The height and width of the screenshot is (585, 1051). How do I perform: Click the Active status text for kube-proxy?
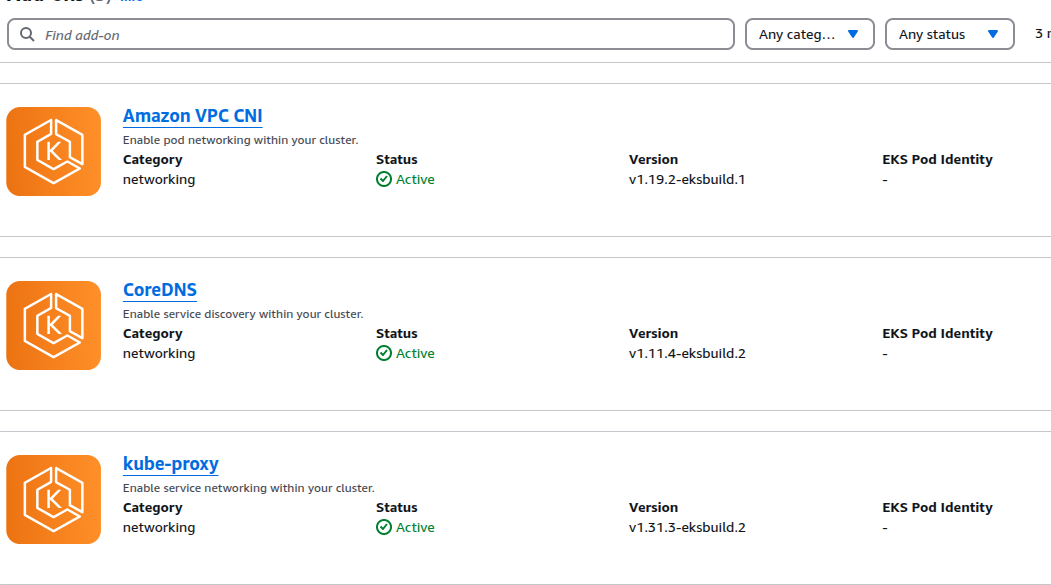pos(415,528)
